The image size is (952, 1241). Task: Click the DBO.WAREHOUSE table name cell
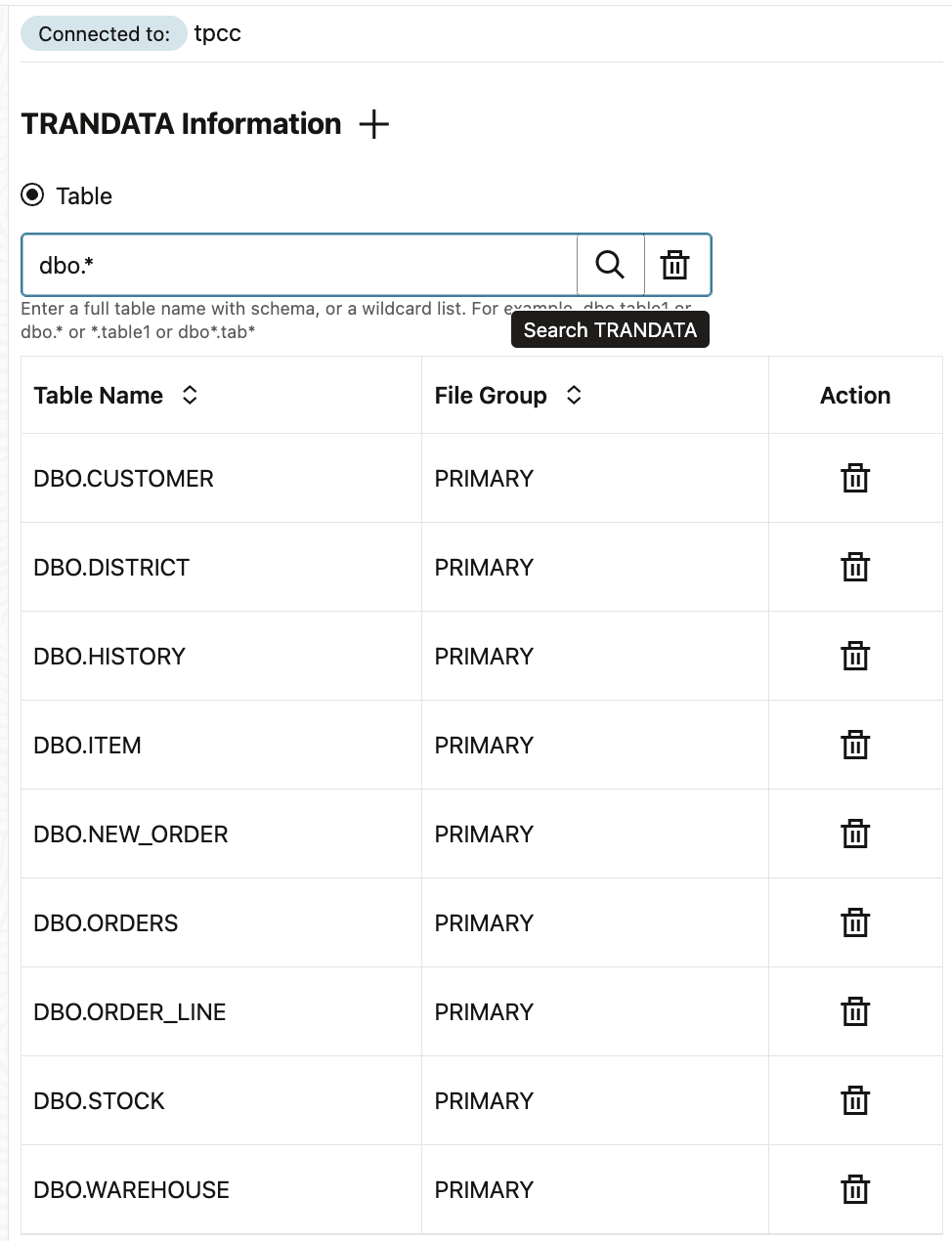pyautogui.click(x=132, y=1190)
